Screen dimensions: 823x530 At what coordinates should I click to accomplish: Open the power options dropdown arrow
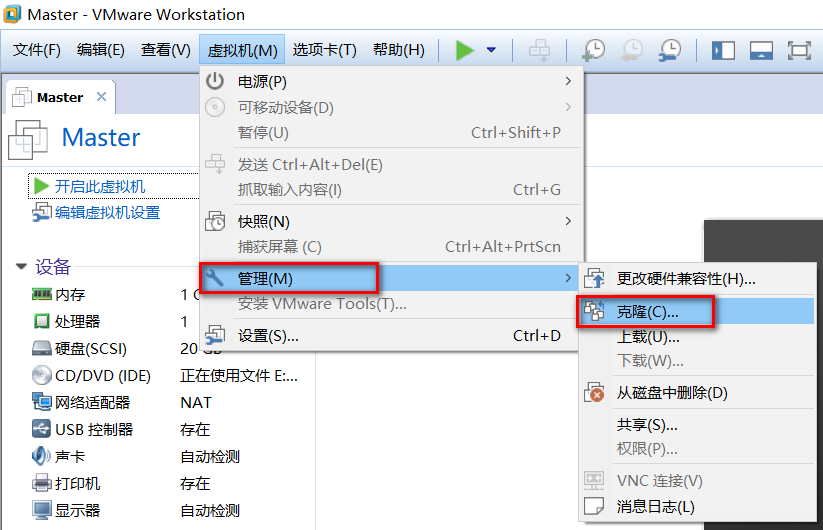click(x=491, y=50)
